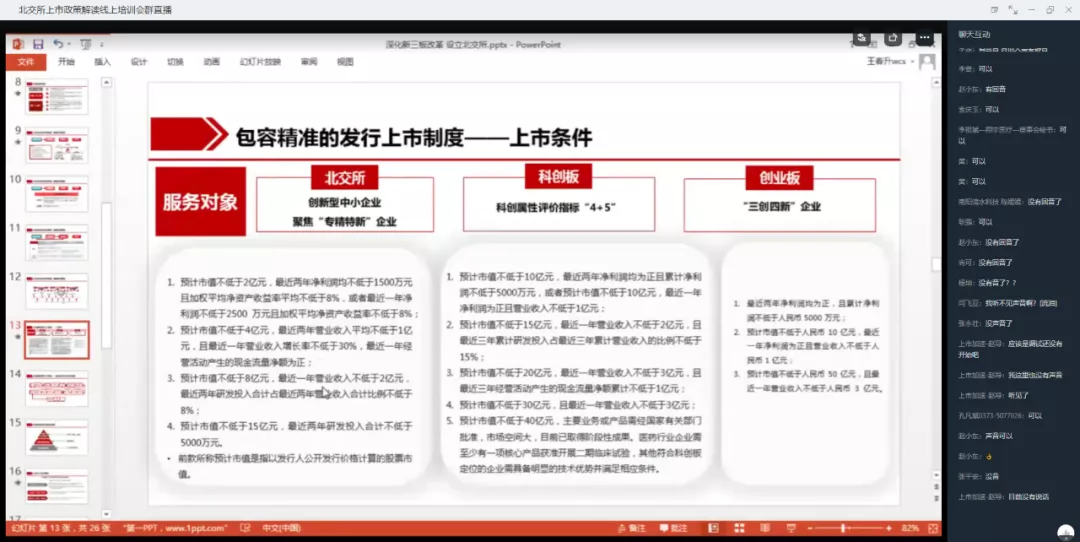The image size is (1080, 542).
Task: Switch to the 插入 ribbon tab
Action: (x=102, y=62)
